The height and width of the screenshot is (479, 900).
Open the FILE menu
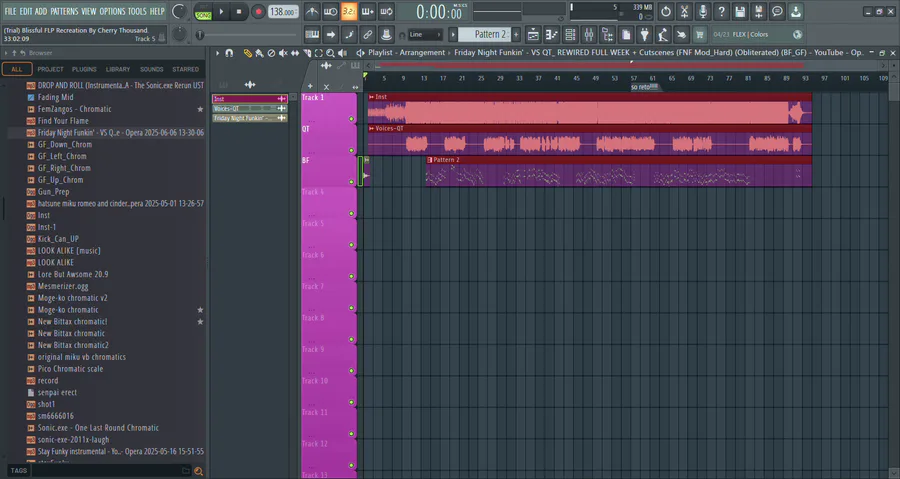coord(10,11)
